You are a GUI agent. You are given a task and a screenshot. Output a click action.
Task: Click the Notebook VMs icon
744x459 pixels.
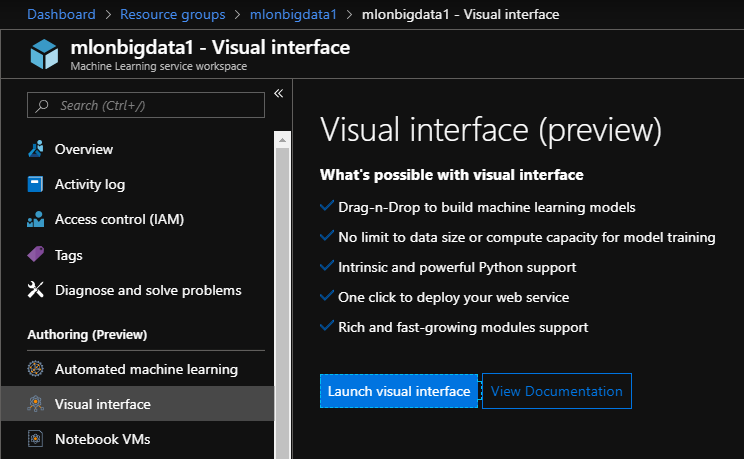(x=36, y=439)
